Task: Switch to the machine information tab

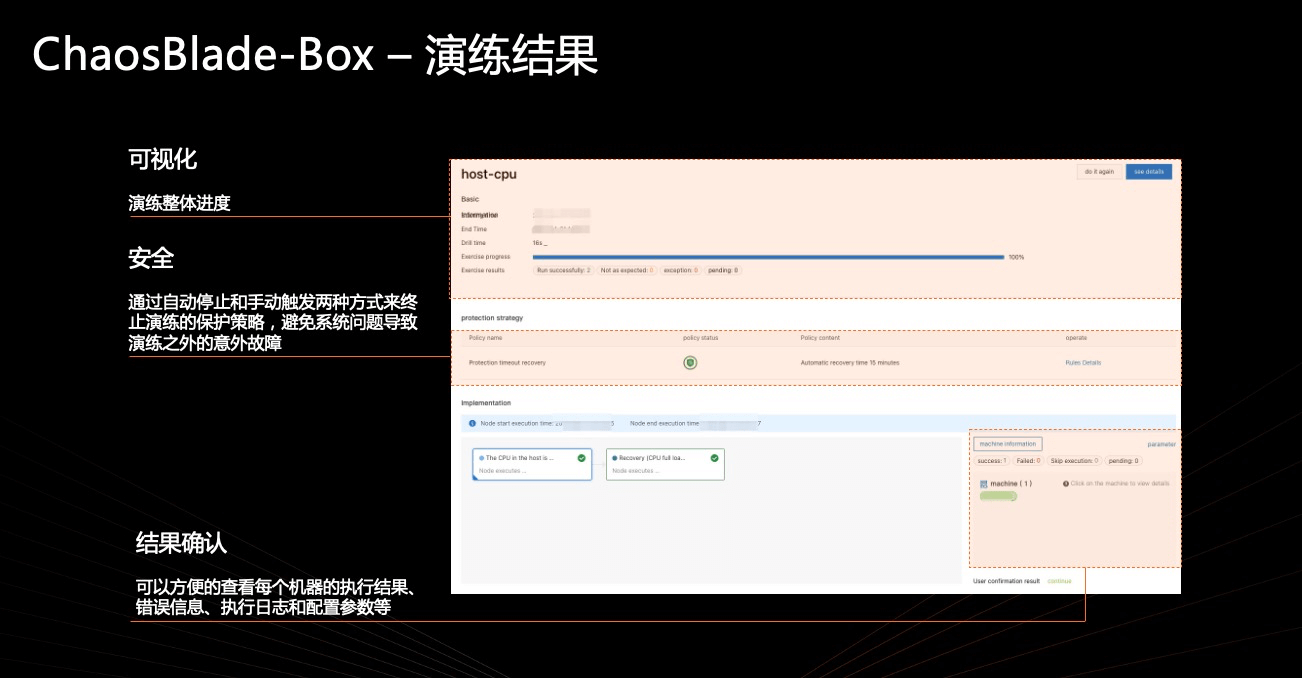Action: tap(1007, 444)
